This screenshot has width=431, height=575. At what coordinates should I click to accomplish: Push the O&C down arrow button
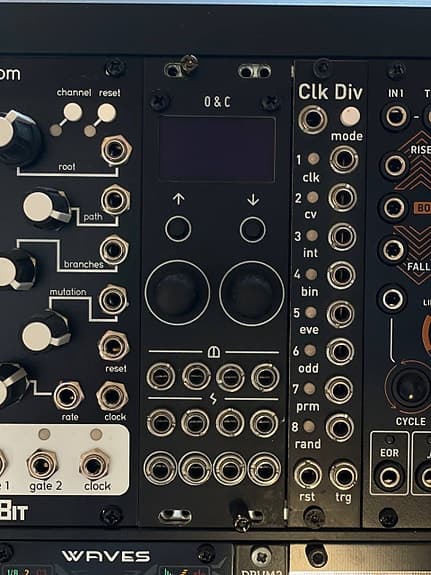(252, 230)
